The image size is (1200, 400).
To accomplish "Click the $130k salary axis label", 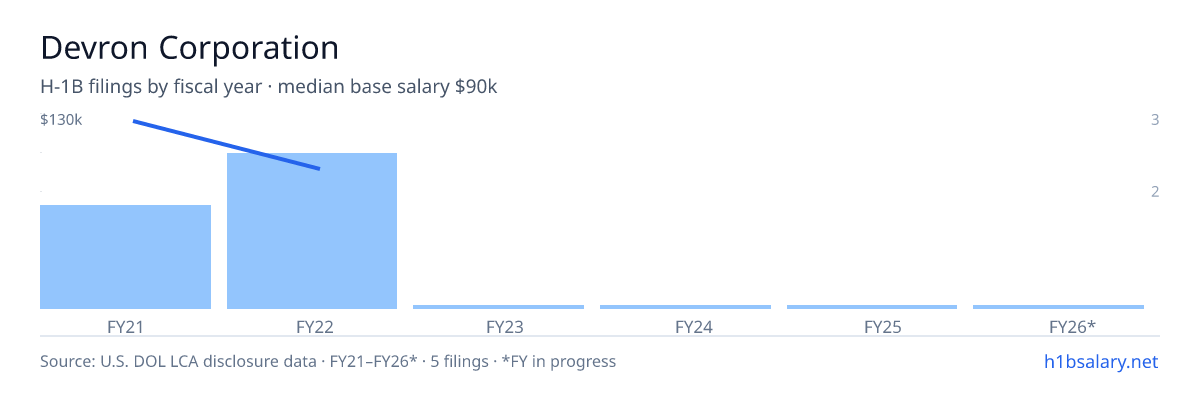I will click(61, 120).
